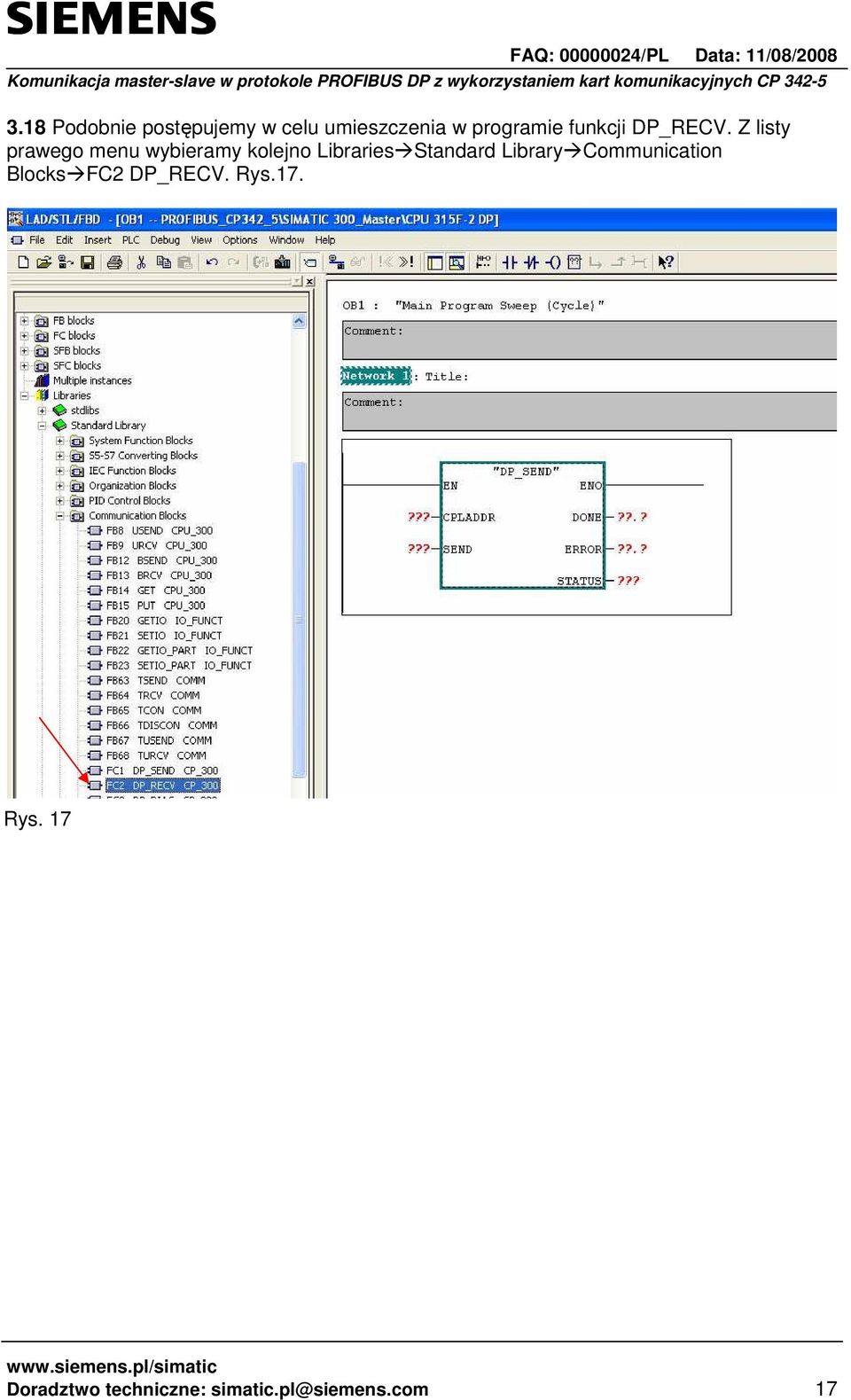Click the Open folder toolbar icon

43,262
